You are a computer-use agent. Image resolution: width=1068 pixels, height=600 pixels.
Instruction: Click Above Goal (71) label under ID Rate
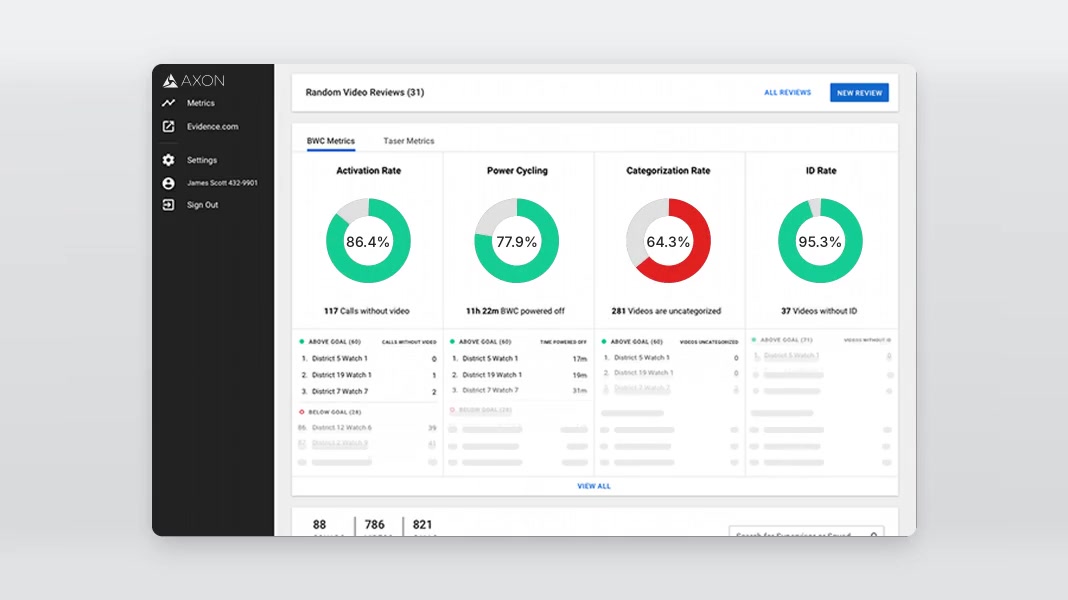click(786, 340)
